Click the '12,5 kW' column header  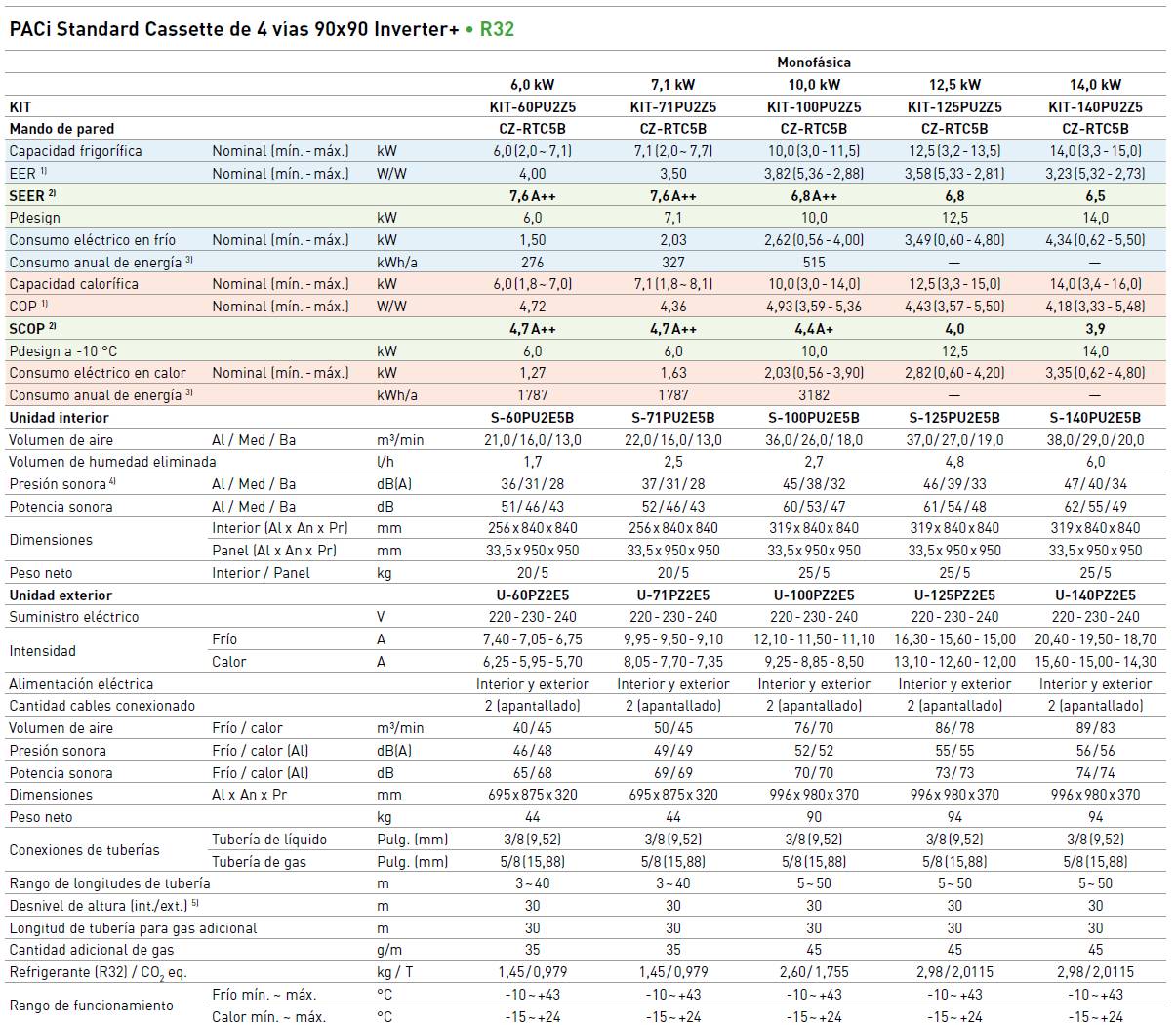coord(954,85)
